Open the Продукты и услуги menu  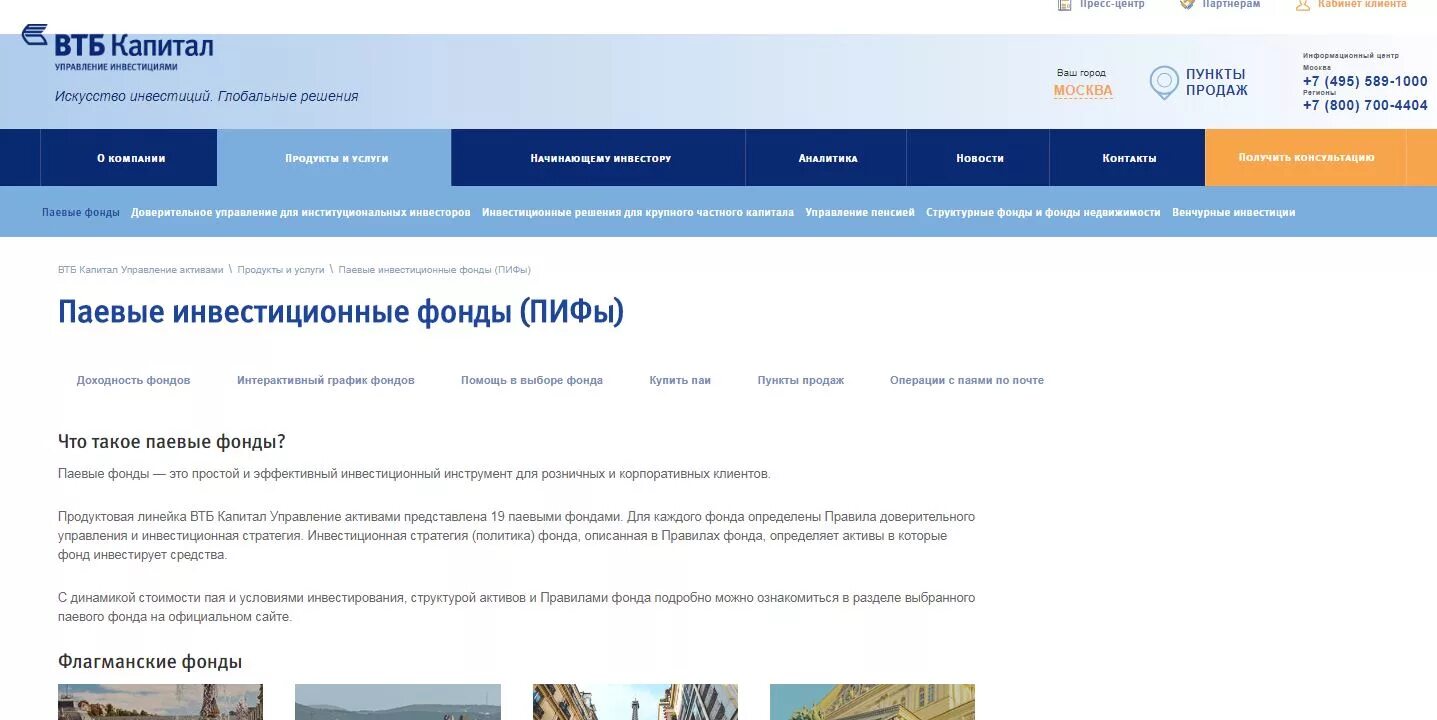coord(336,158)
